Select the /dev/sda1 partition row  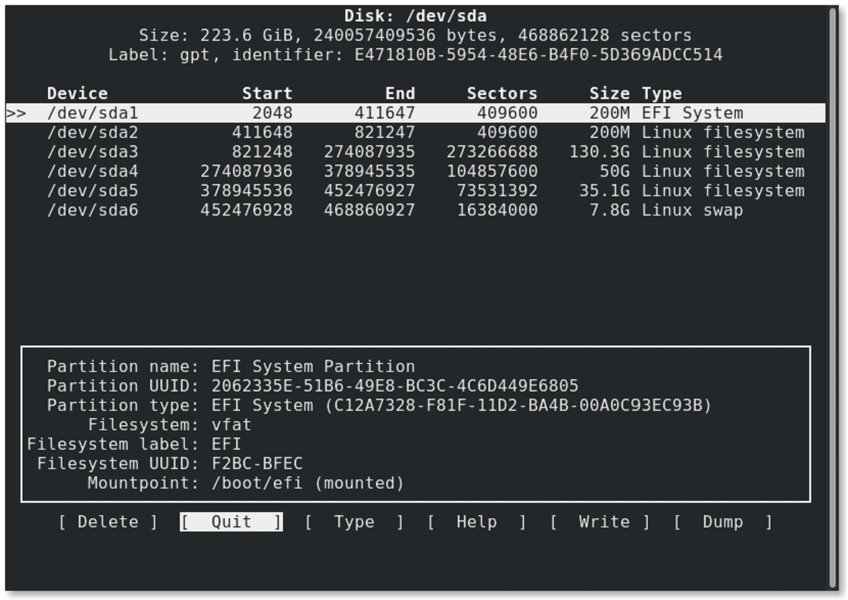click(415, 113)
